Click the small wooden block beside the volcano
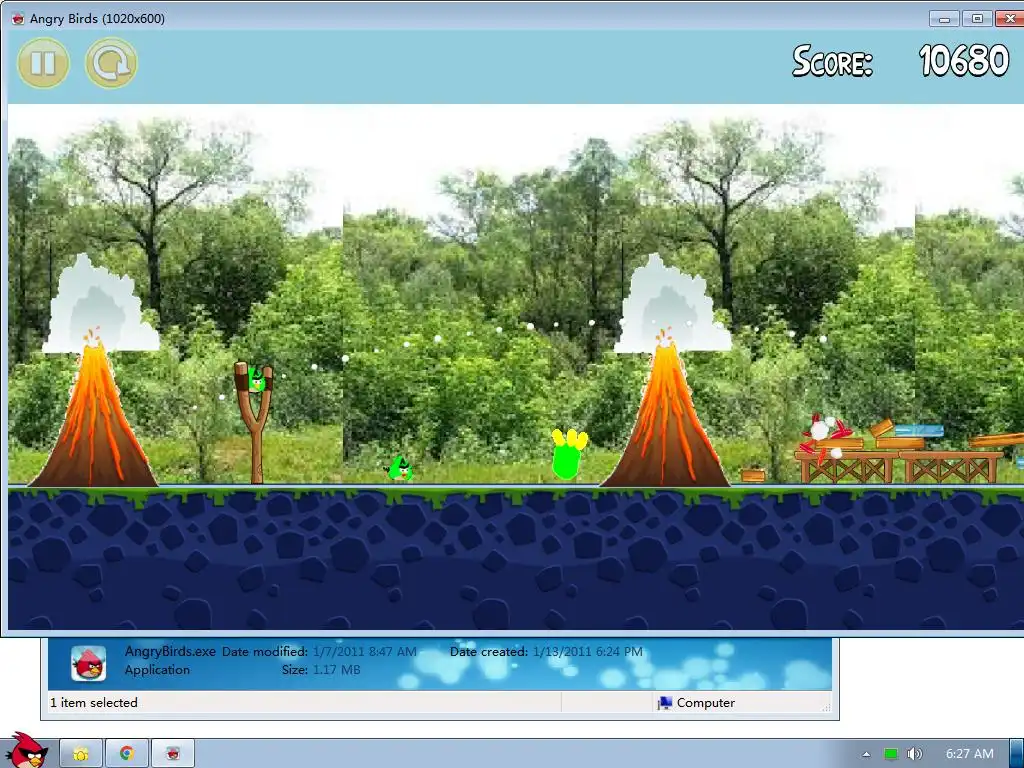1024x768 pixels. pyautogui.click(x=753, y=475)
